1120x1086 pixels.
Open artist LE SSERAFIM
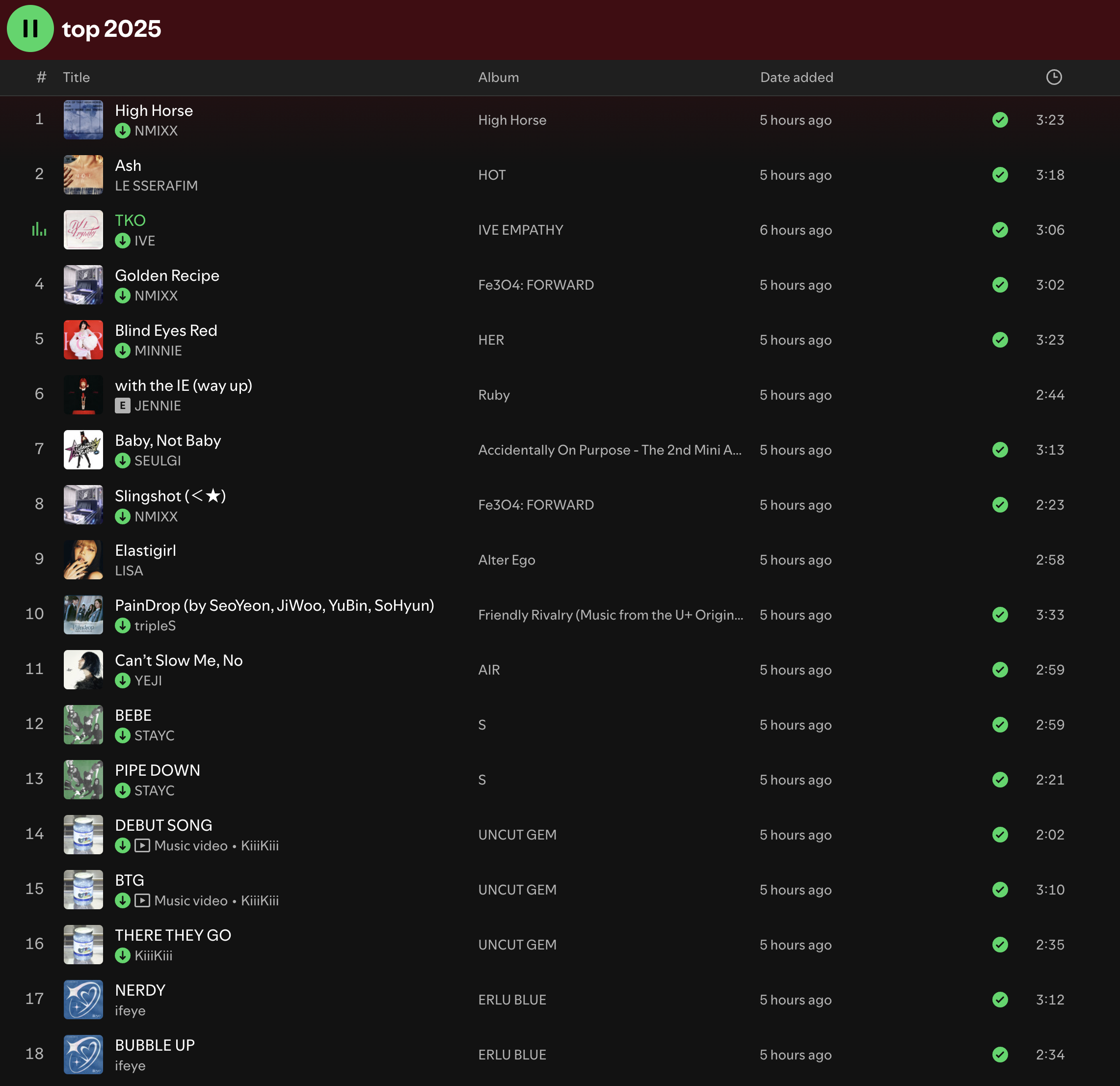(157, 186)
